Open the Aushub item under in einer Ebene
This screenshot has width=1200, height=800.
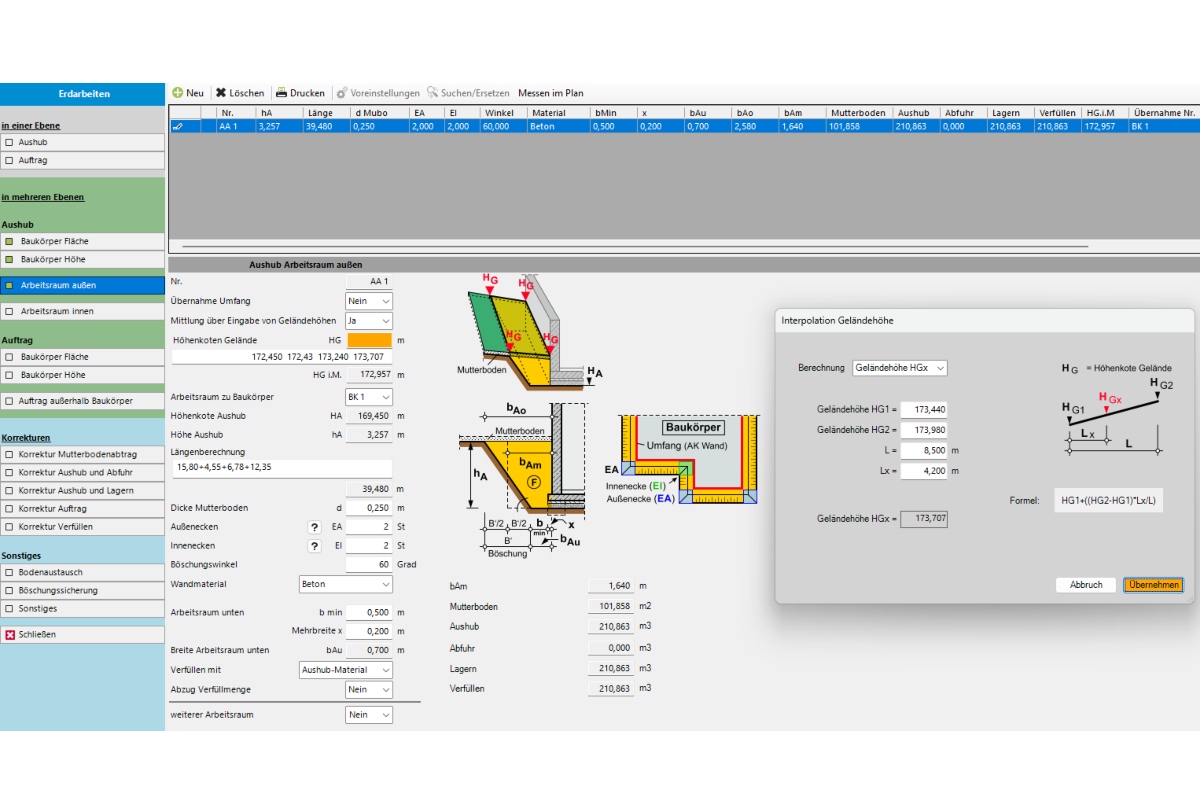pyautogui.click(x=82, y=143)
